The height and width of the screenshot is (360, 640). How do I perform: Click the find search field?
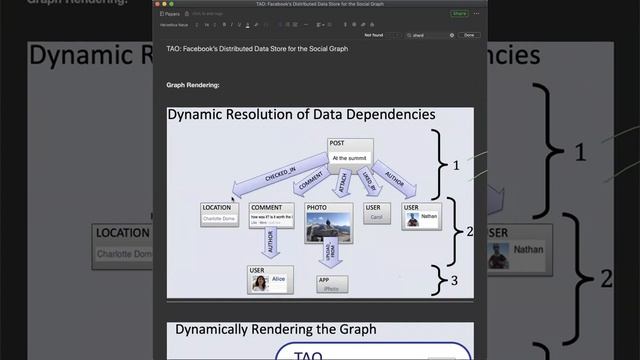pos(429,36)
